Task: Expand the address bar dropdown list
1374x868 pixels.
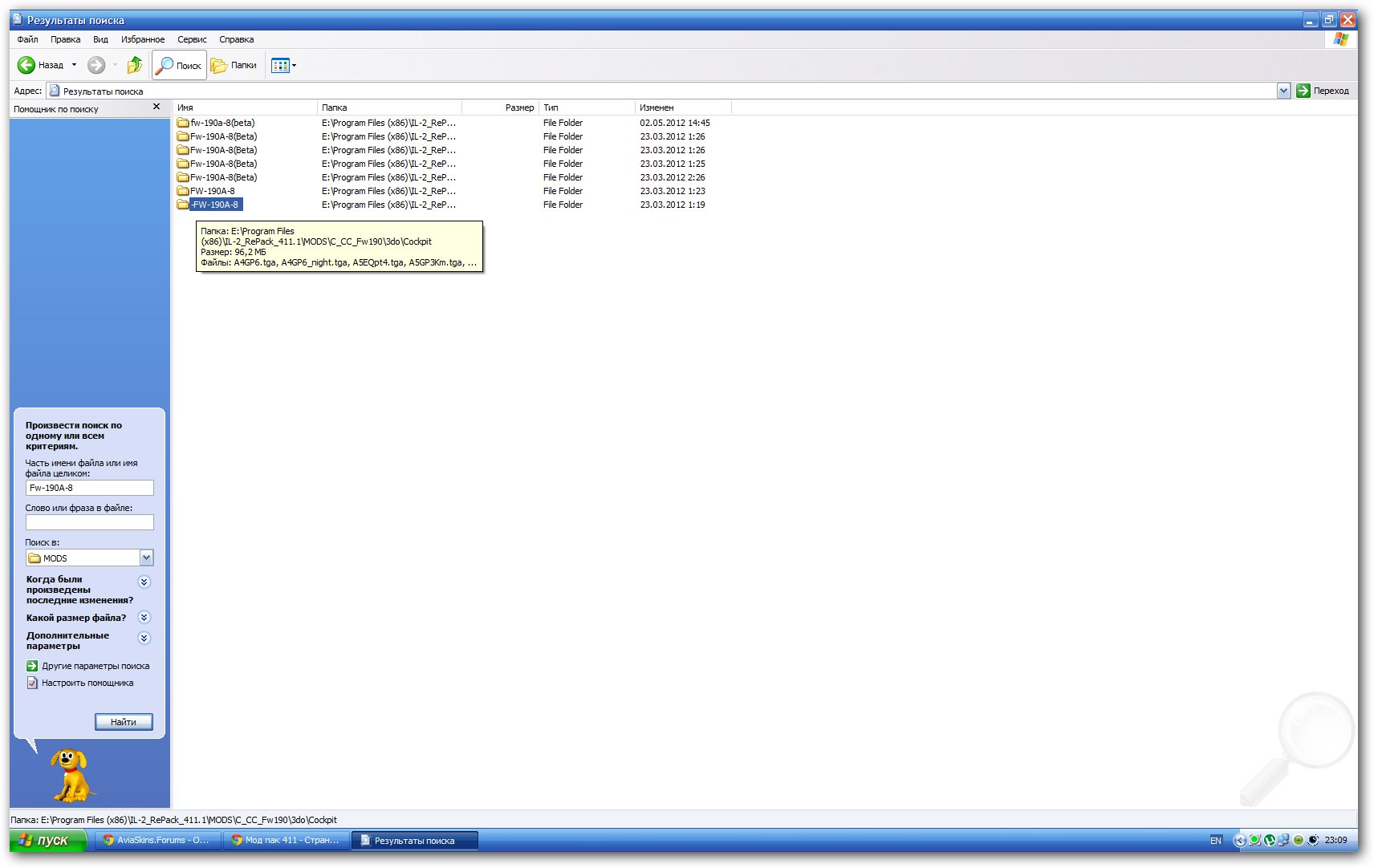Action: tap(1283, 91)
